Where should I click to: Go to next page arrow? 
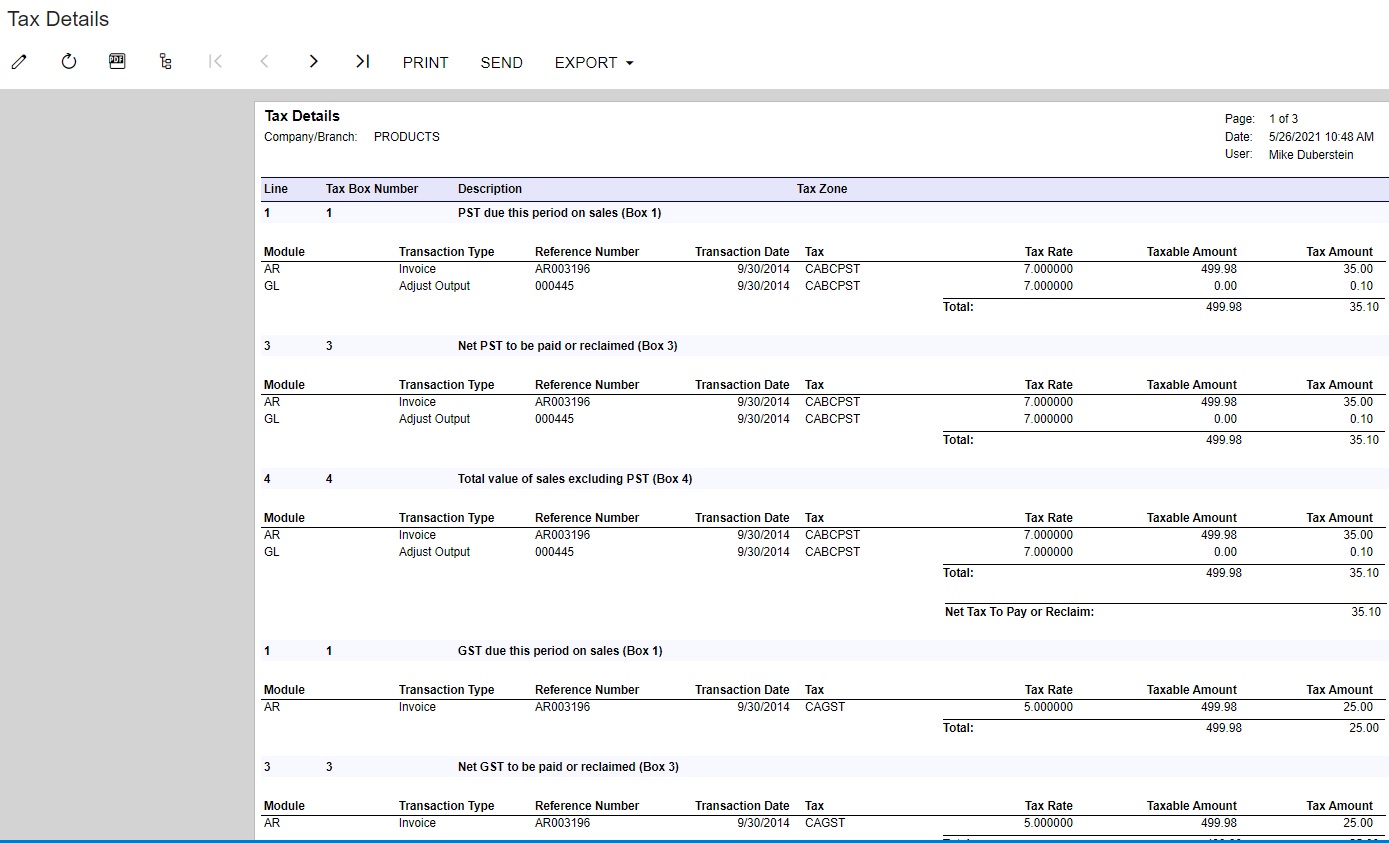pyautogui.click(x=313, y=62)
